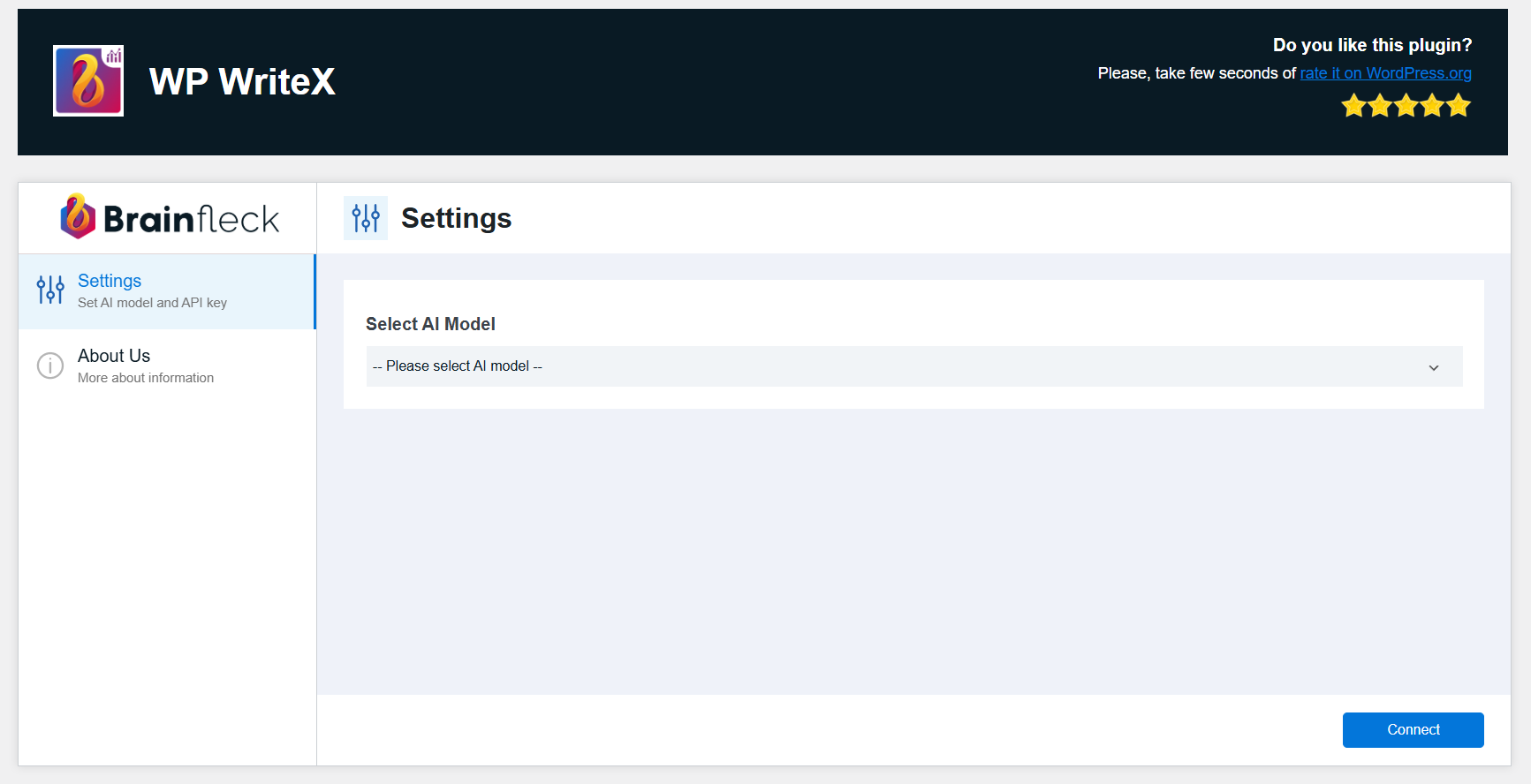The width and height of the screenshot is (1531, 784).
Task: Click the WP WriteX plugin logo icon
Action: pyautogui.click(x=88, y=81)
